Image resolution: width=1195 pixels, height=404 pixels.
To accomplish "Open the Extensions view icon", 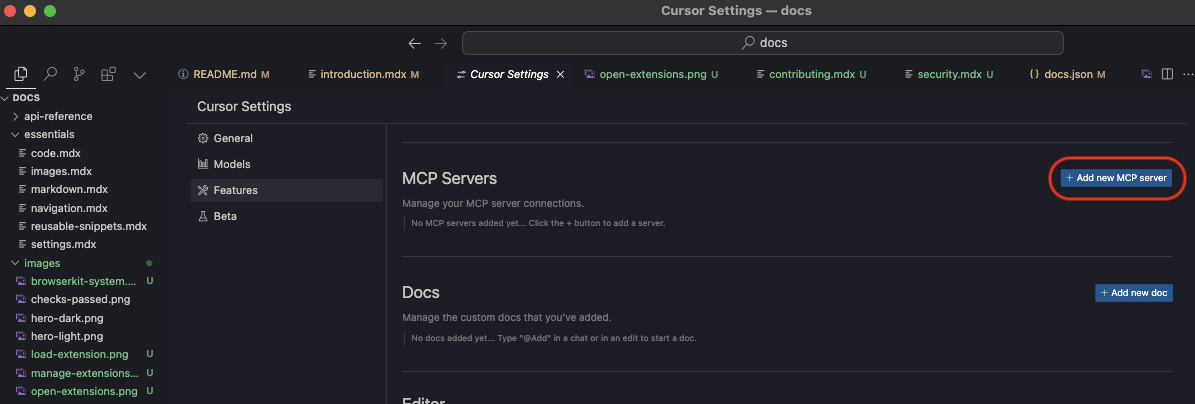I will point(108,74).
